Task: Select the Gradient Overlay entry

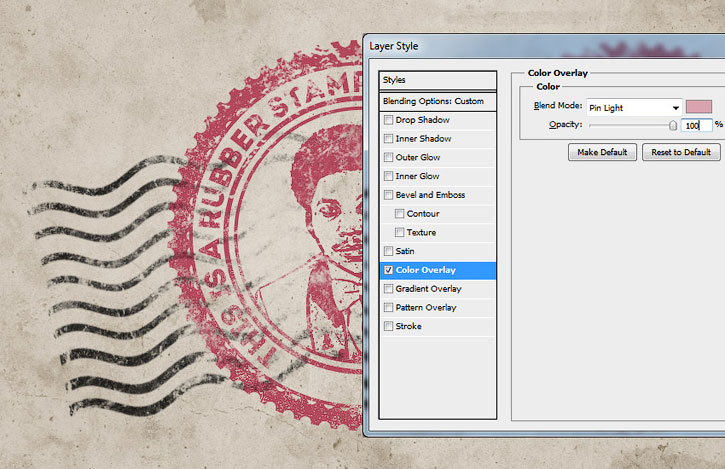Action: pos(437,289)
